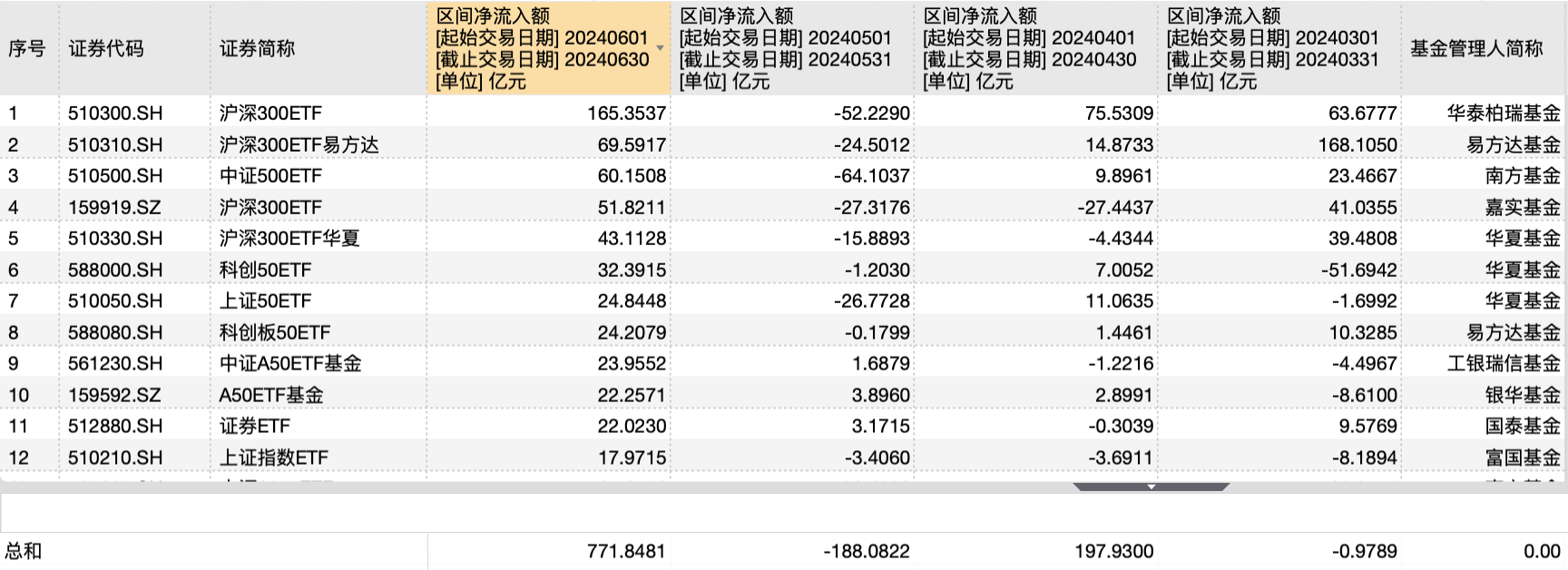Viewport: 1568px width, 570px height.
Task: Click the name 上证指数ETF
Action: click(x=274, y=457)
